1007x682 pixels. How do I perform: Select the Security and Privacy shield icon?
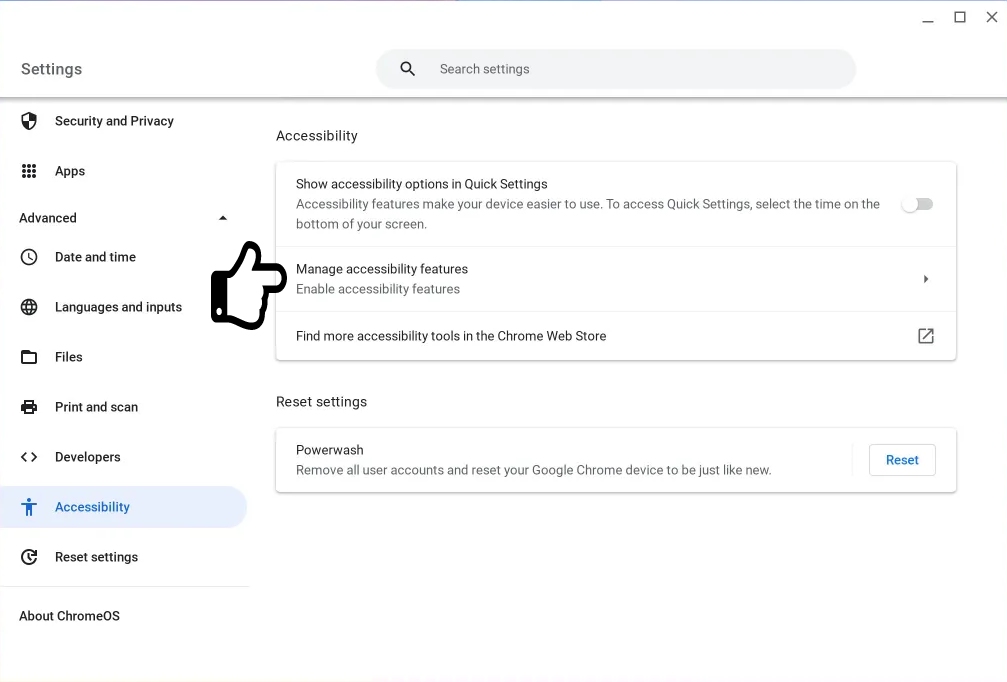[x=29, y=120]
